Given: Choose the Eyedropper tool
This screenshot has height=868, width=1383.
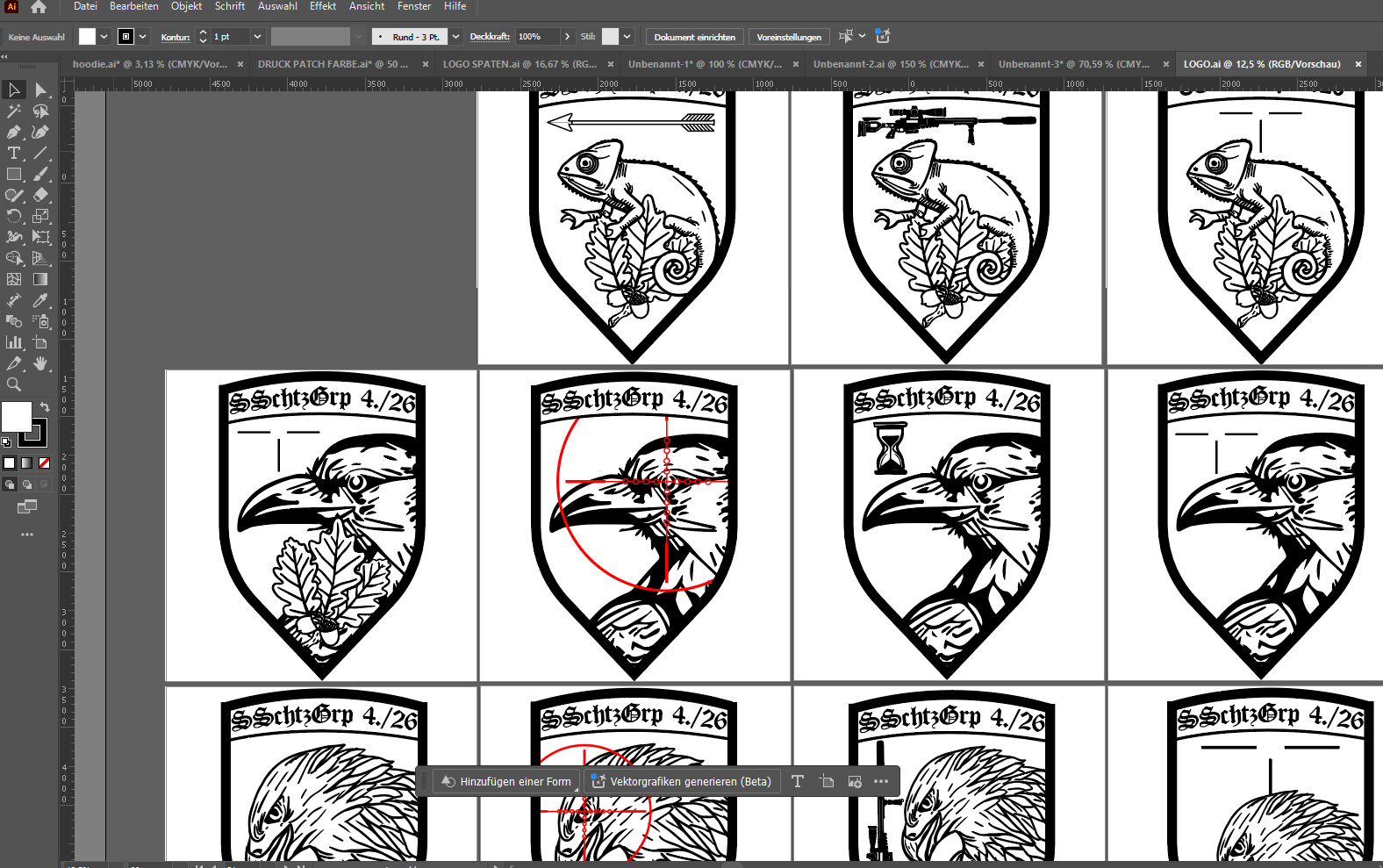Looking at the screenshot, I should (40, 300).
